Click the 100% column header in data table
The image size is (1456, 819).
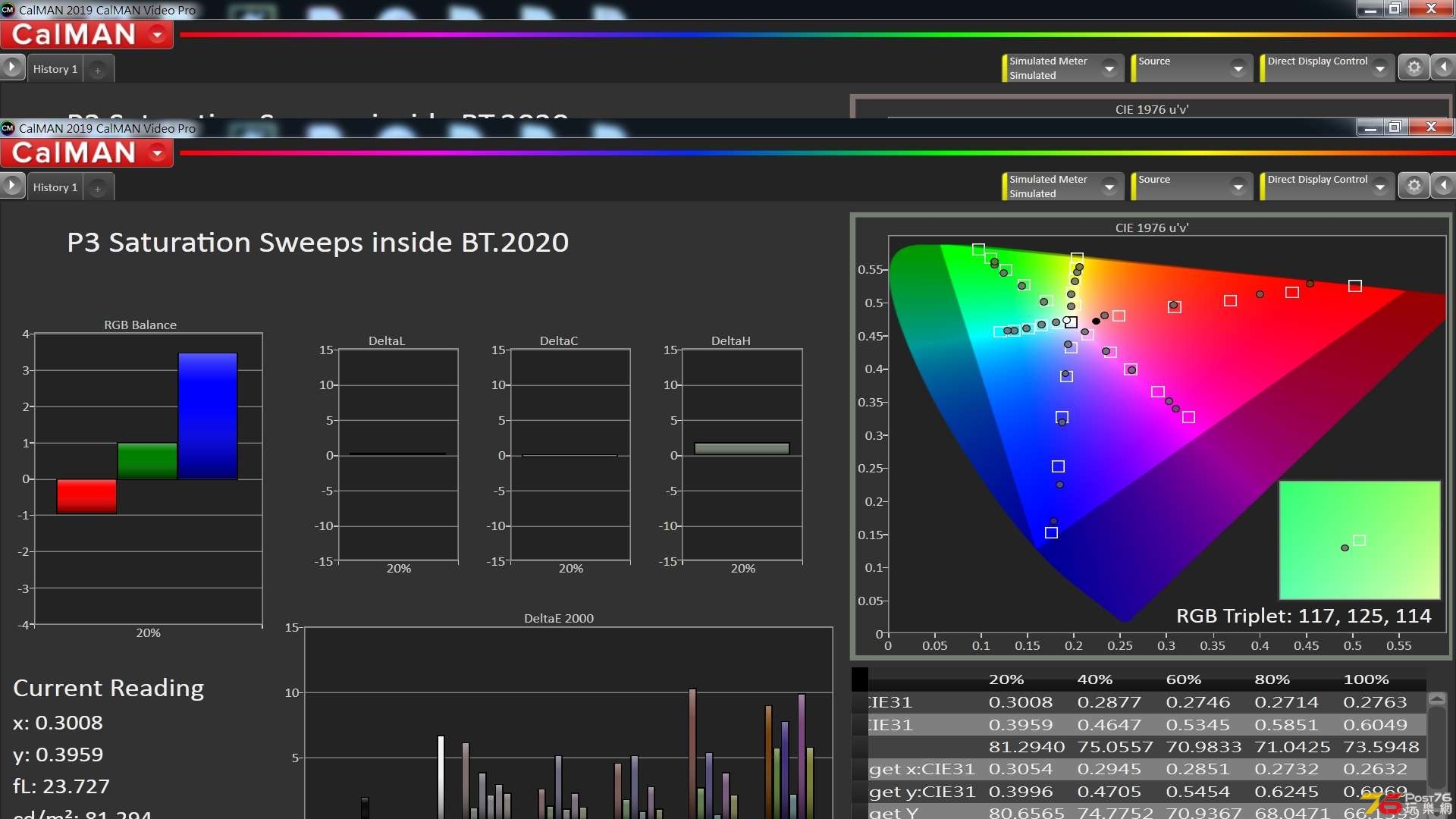coord(1366,679)
